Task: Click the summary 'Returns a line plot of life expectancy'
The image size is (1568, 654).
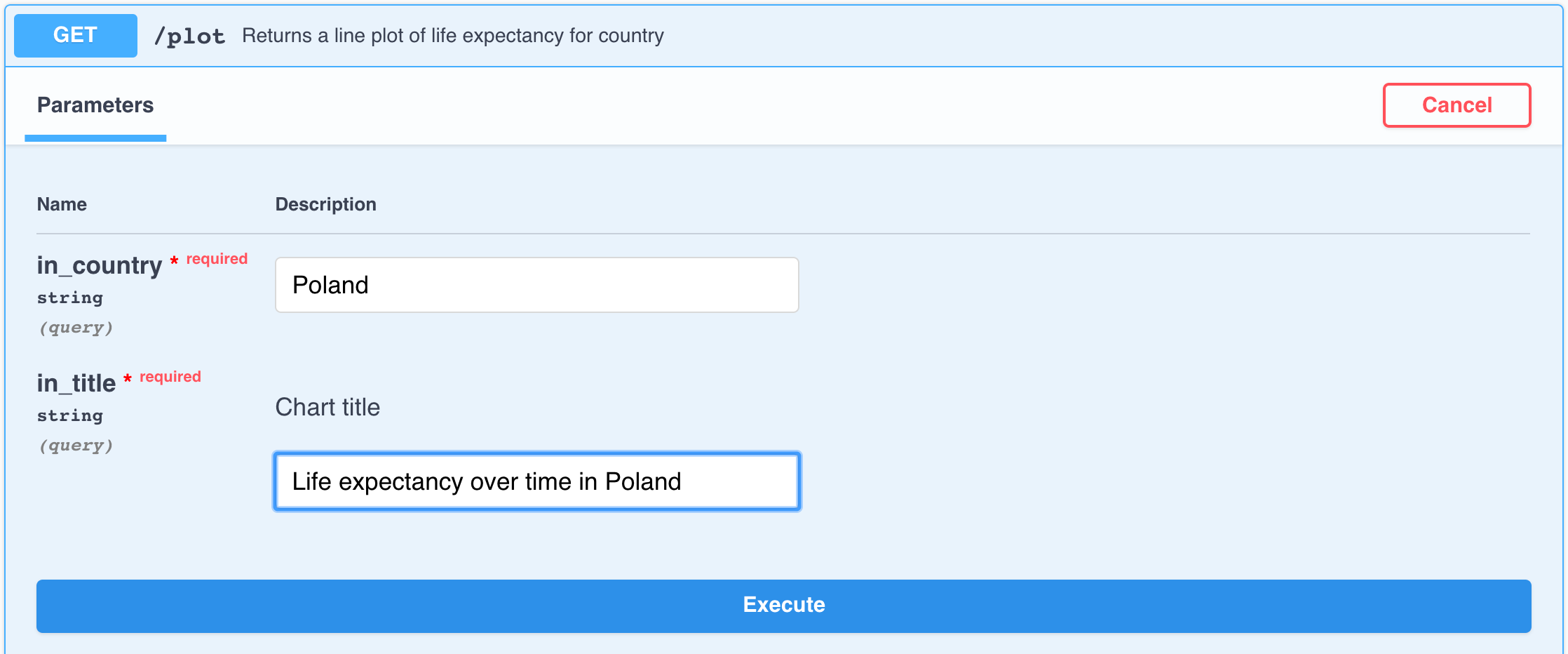Action: pos(453,36)
